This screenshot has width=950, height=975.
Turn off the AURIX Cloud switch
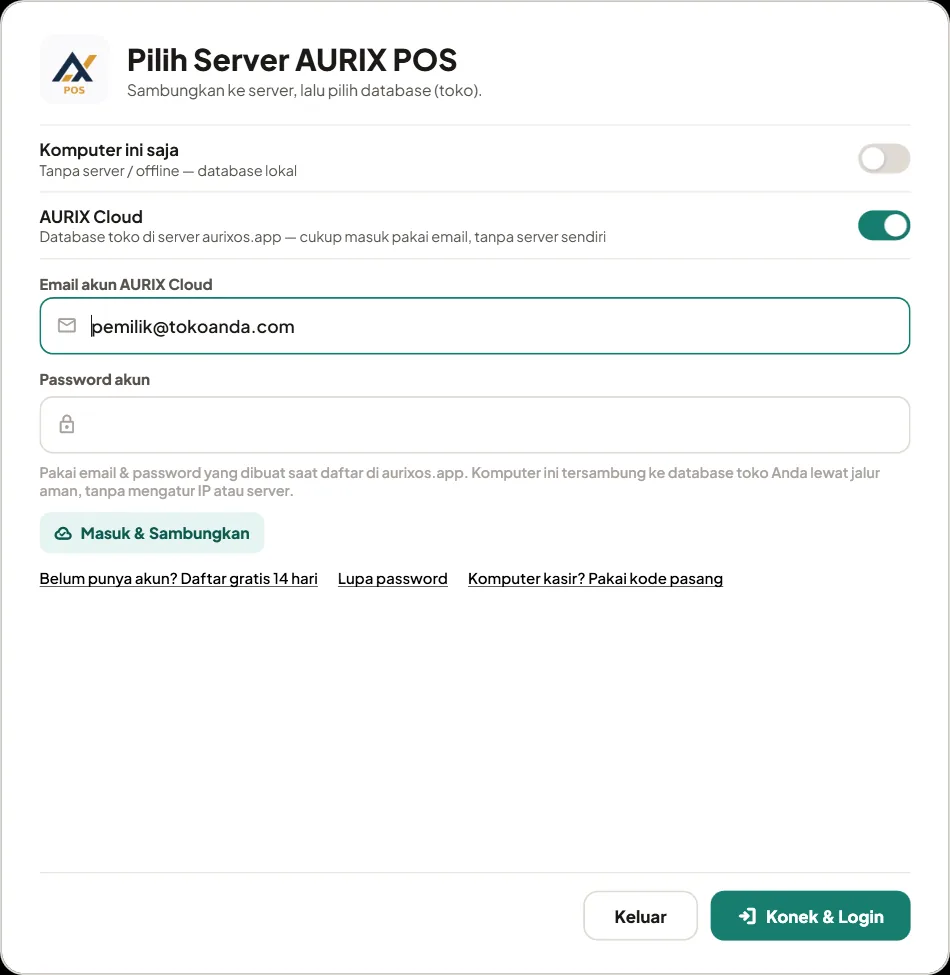(x=883, y=225)
